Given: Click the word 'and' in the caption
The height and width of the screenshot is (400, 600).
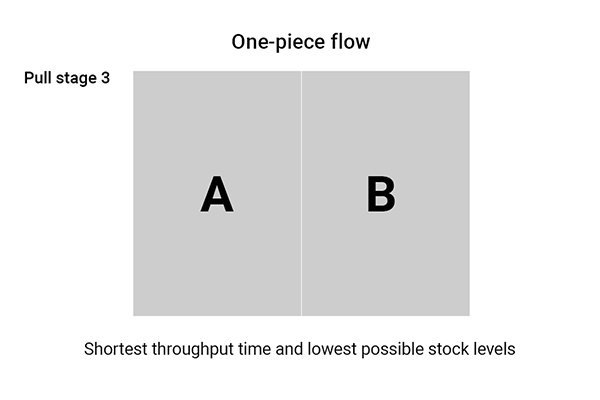Looking at the screenshot, I should (289, 349).
